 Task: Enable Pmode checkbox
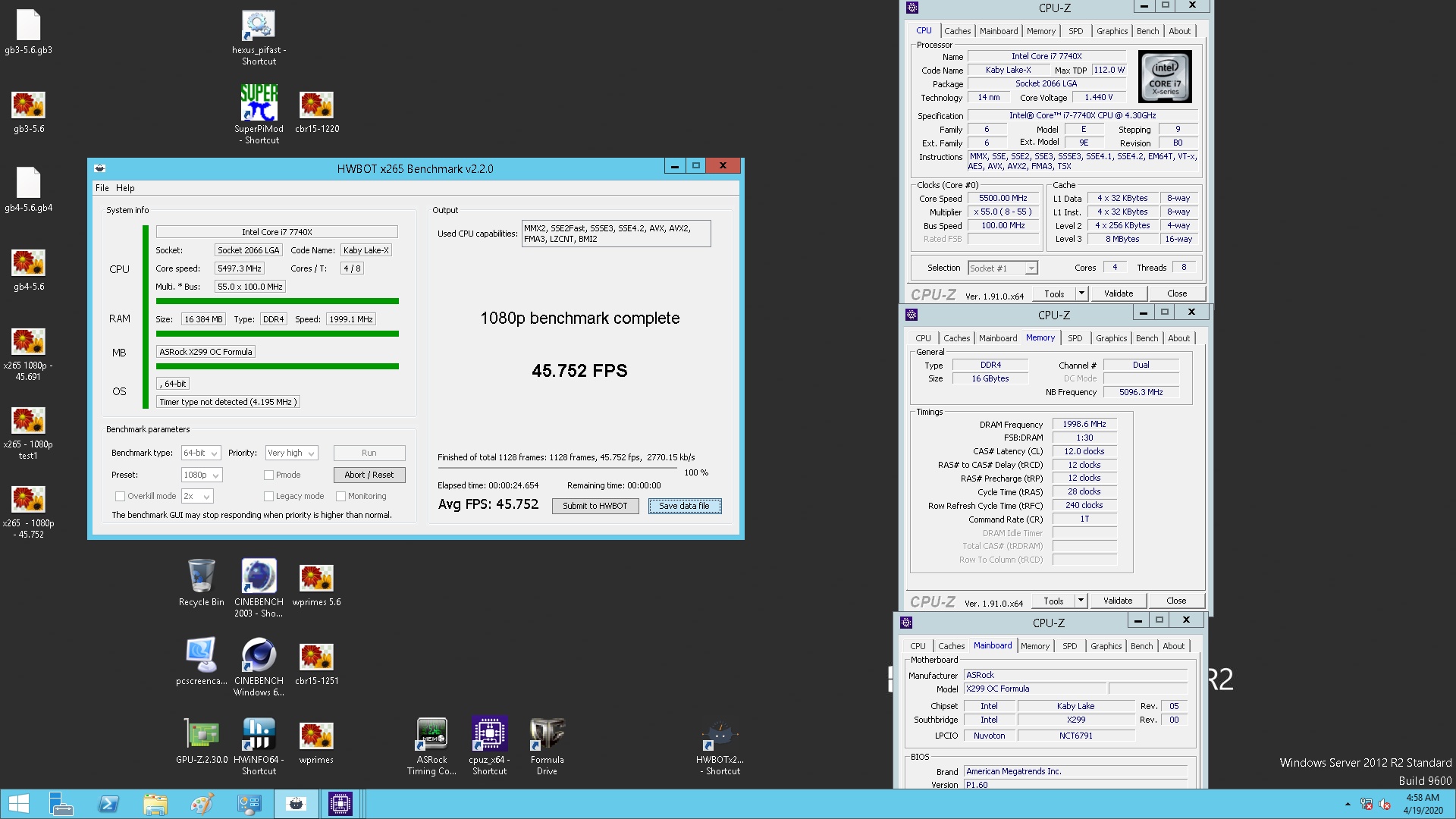pyautogui.click(x=268, y=475)
